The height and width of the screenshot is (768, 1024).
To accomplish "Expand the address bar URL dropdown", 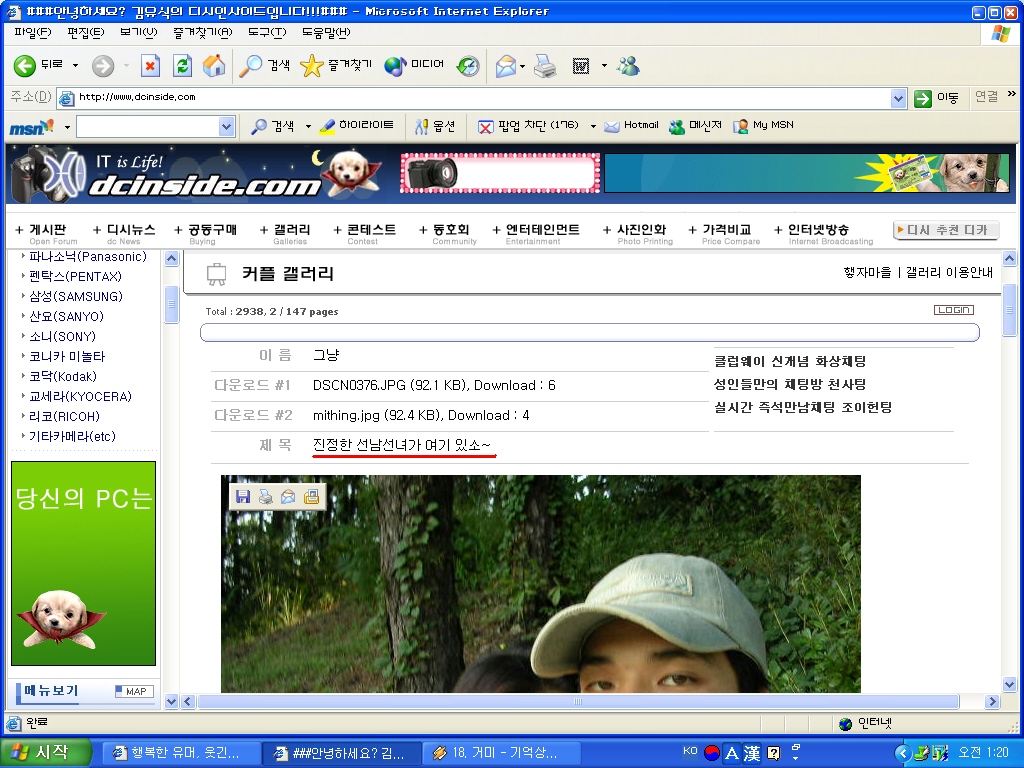I will pyautogui.click(x=898, y=98).
